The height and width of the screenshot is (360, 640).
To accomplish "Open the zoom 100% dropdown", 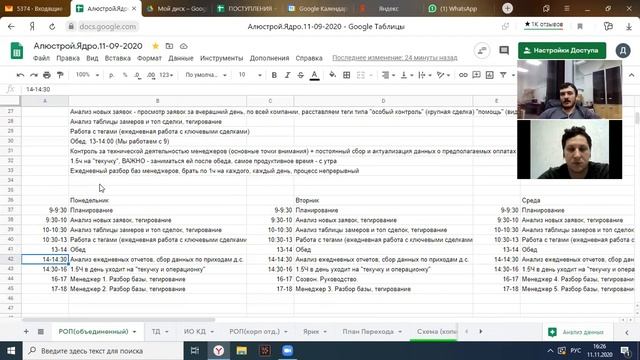I will pyautogui.click(x=87, y=75).
